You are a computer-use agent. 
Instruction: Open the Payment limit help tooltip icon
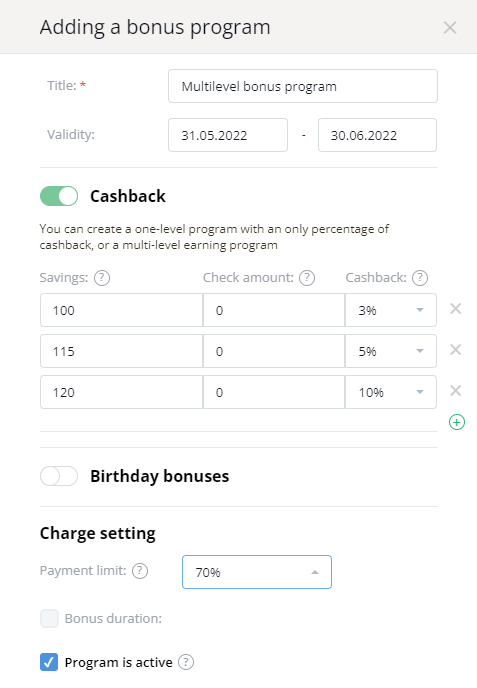click(x=140, y=571)
